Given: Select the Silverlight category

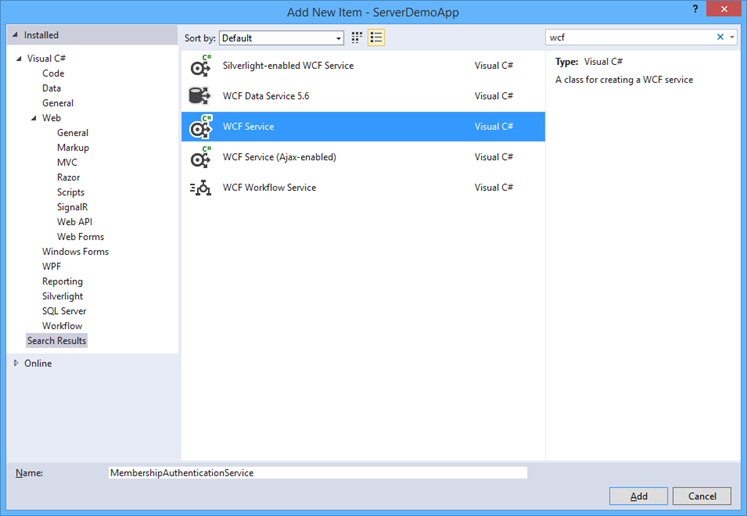Looking at the screenshot, I should (x=62, y=296).
